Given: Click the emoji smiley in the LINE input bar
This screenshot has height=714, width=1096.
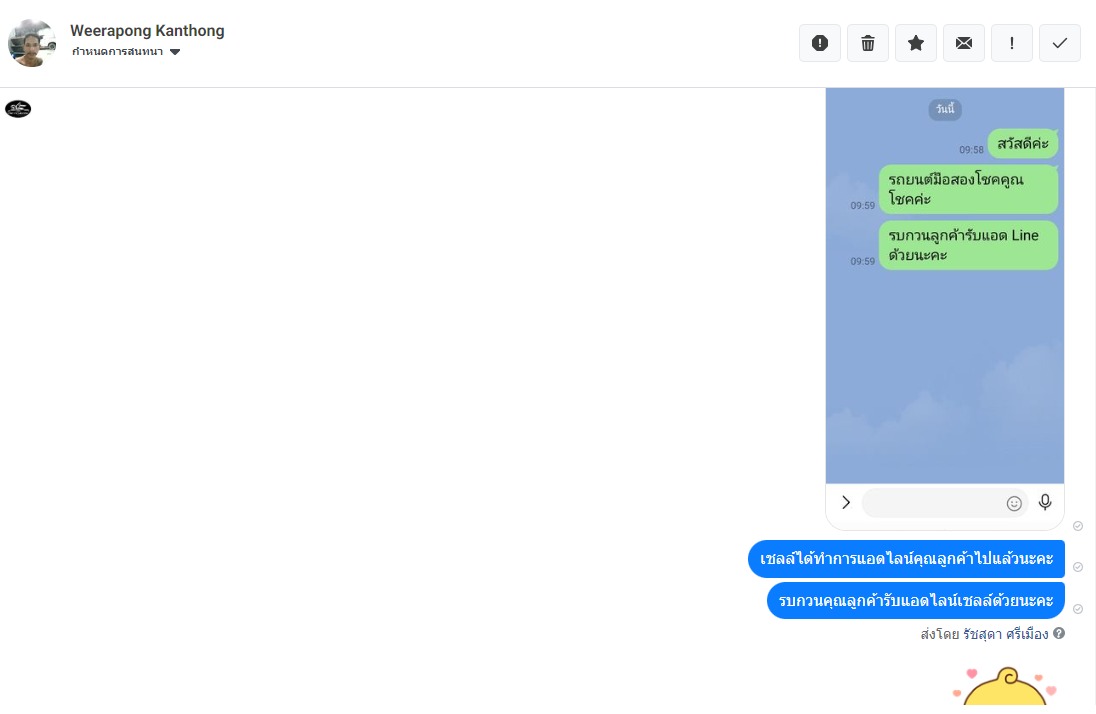Looking at the screenshot, I should pos(1014,504).
